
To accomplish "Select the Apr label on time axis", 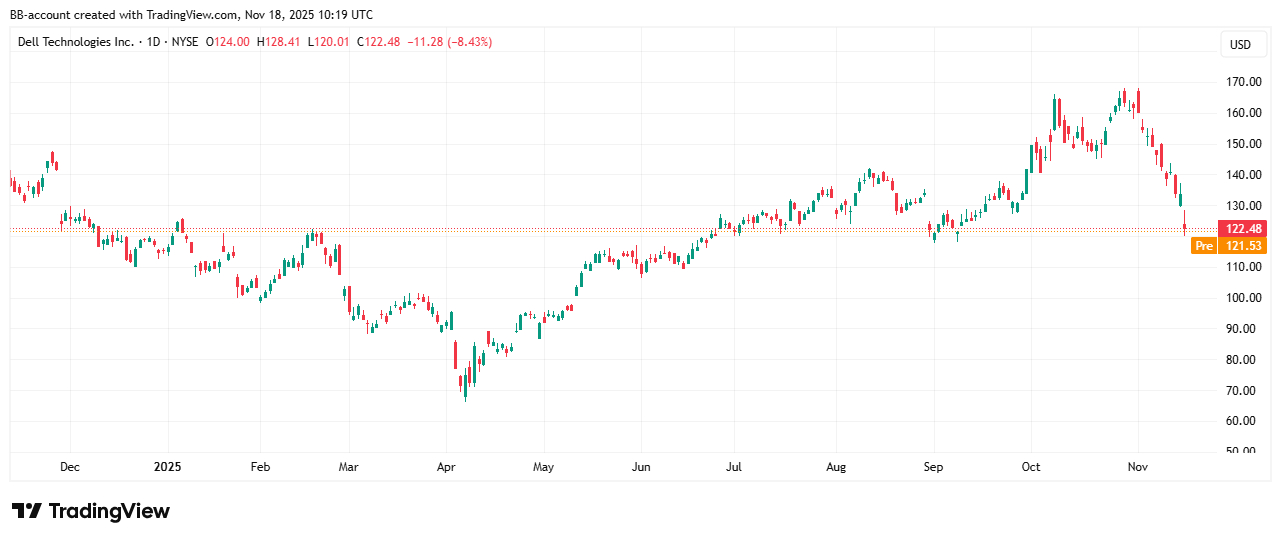I will tap(446, 467).
